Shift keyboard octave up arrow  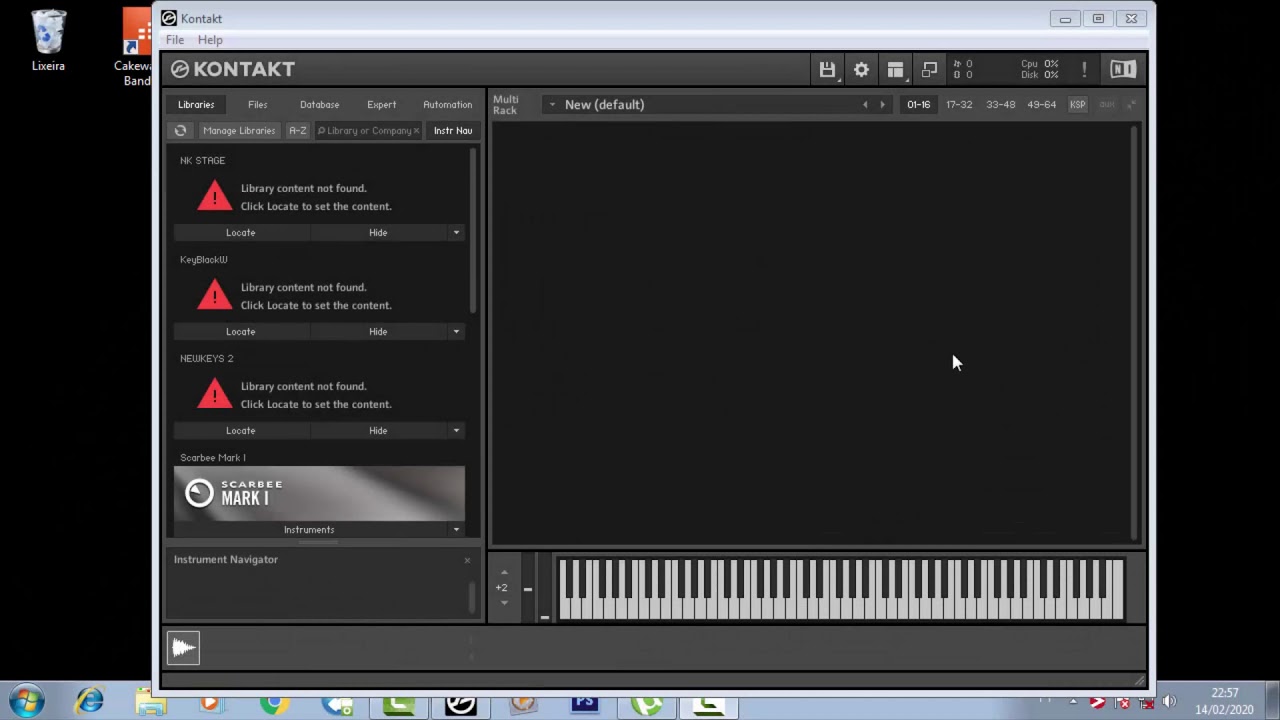coord(503,572)
